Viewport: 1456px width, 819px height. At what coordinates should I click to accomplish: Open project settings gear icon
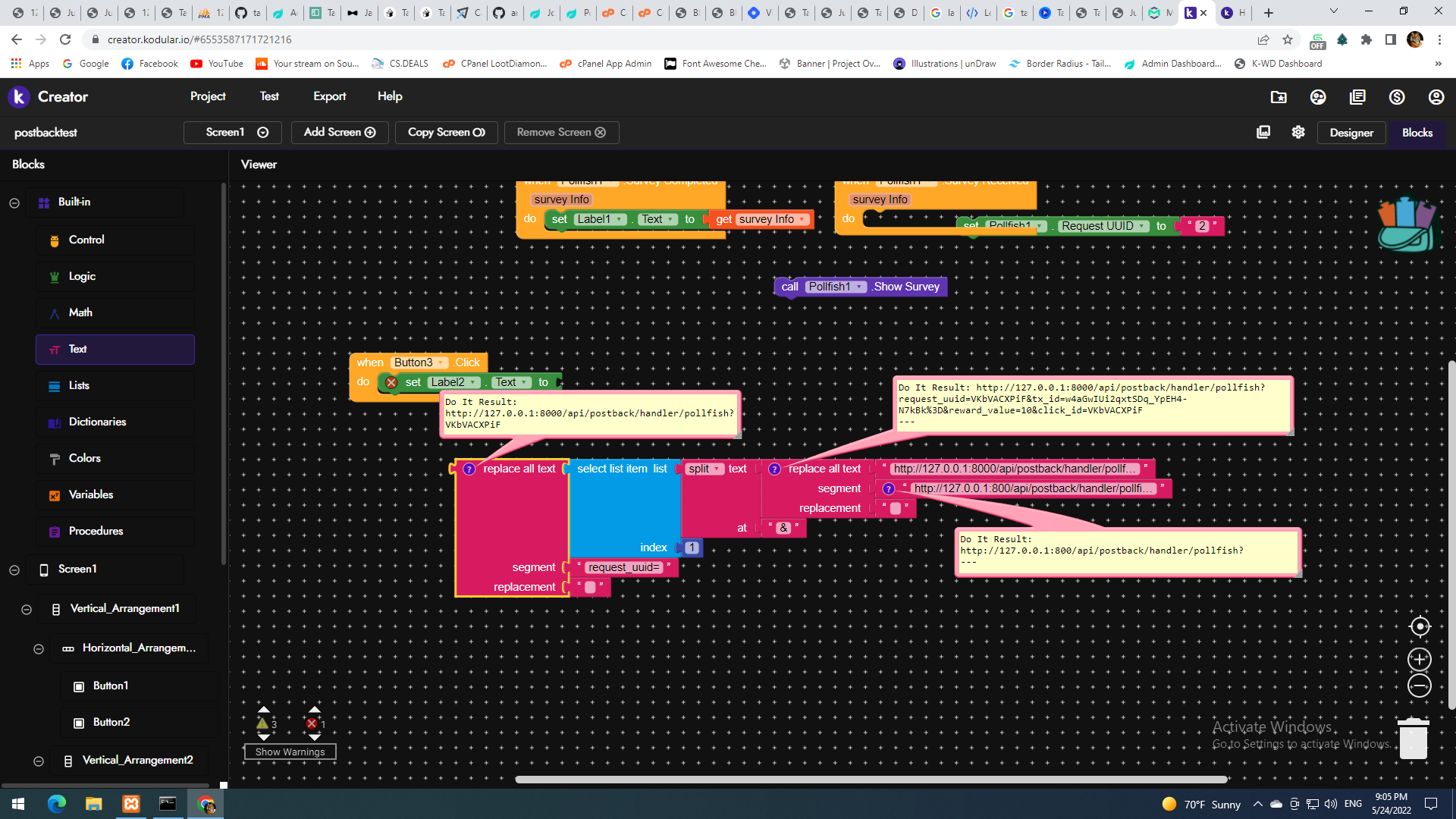pos(1298,132)
